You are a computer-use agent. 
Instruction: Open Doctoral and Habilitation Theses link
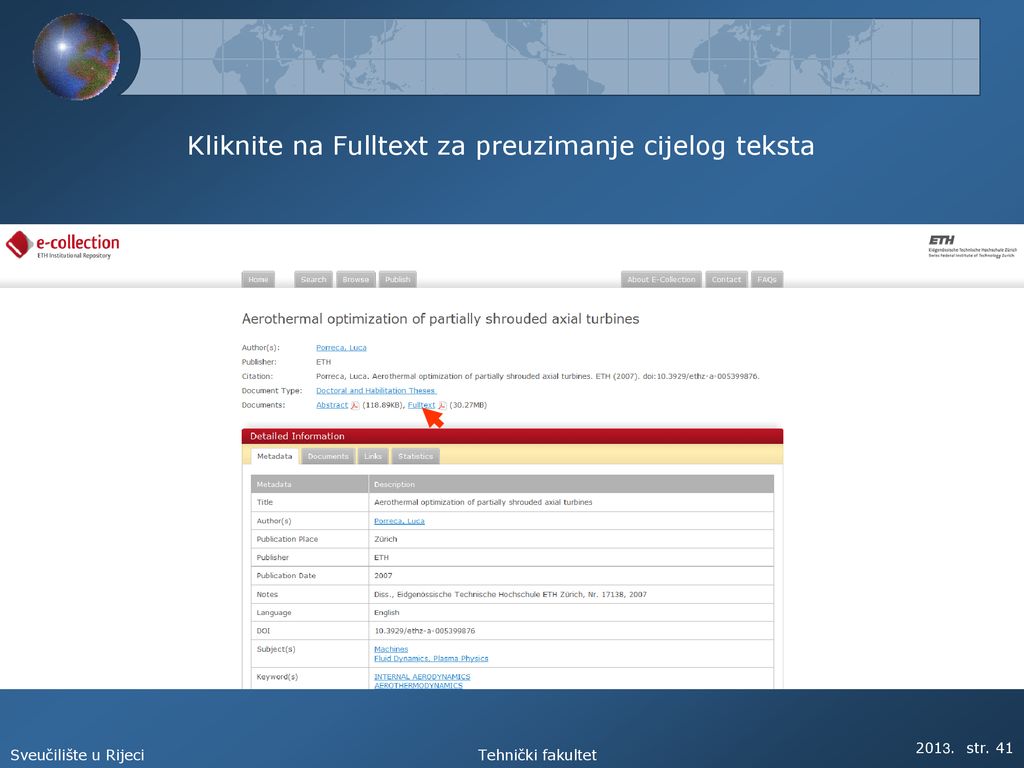coord(376,391)
